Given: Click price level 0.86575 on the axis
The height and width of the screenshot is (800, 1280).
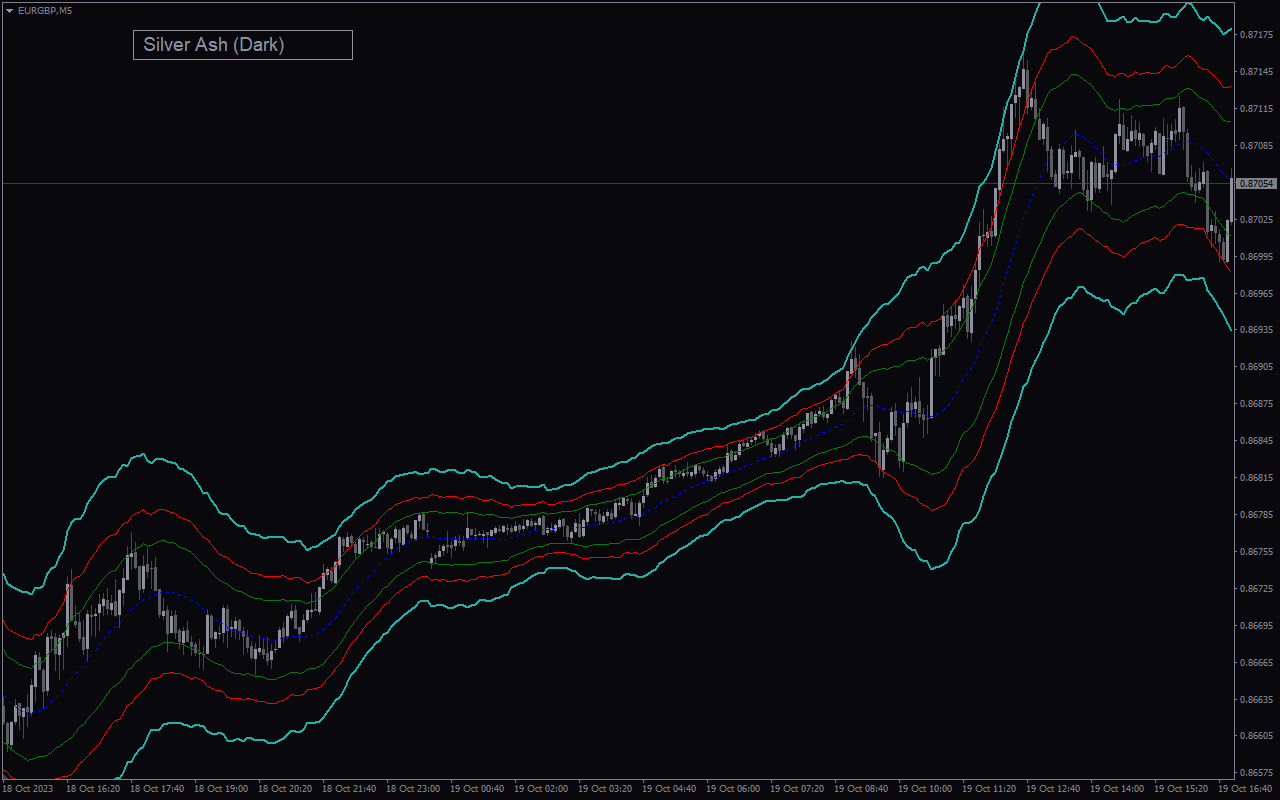Looking at the screenshot, I should (x=1256, y=773).
